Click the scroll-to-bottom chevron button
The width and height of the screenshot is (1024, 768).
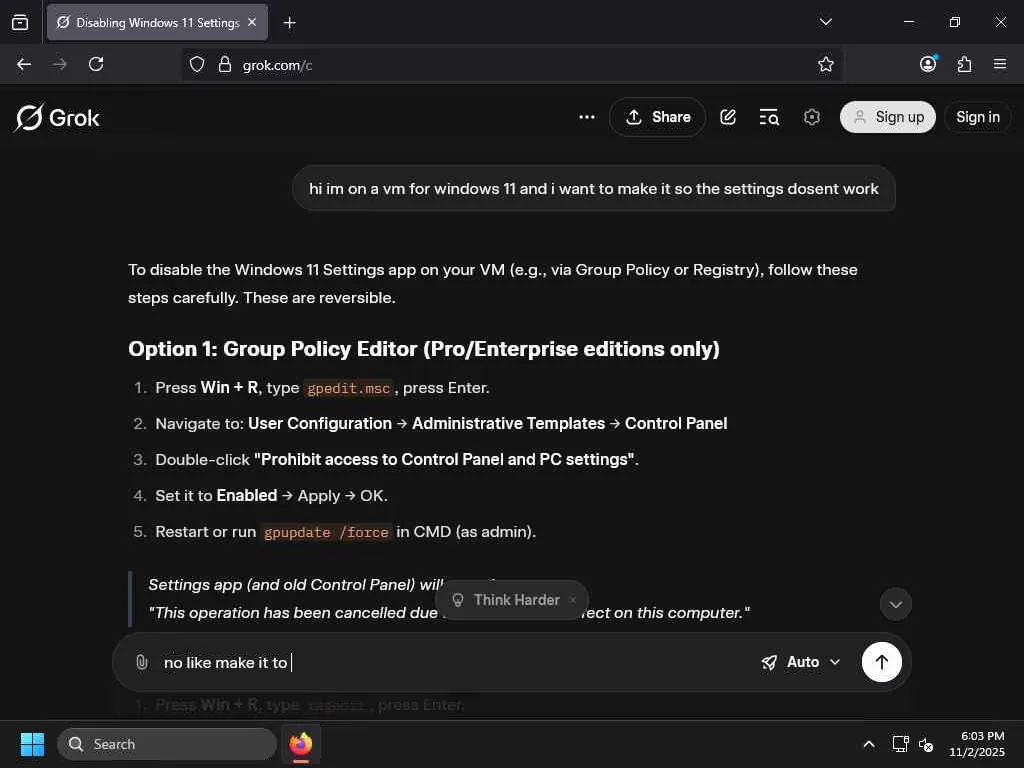(895, 604)
